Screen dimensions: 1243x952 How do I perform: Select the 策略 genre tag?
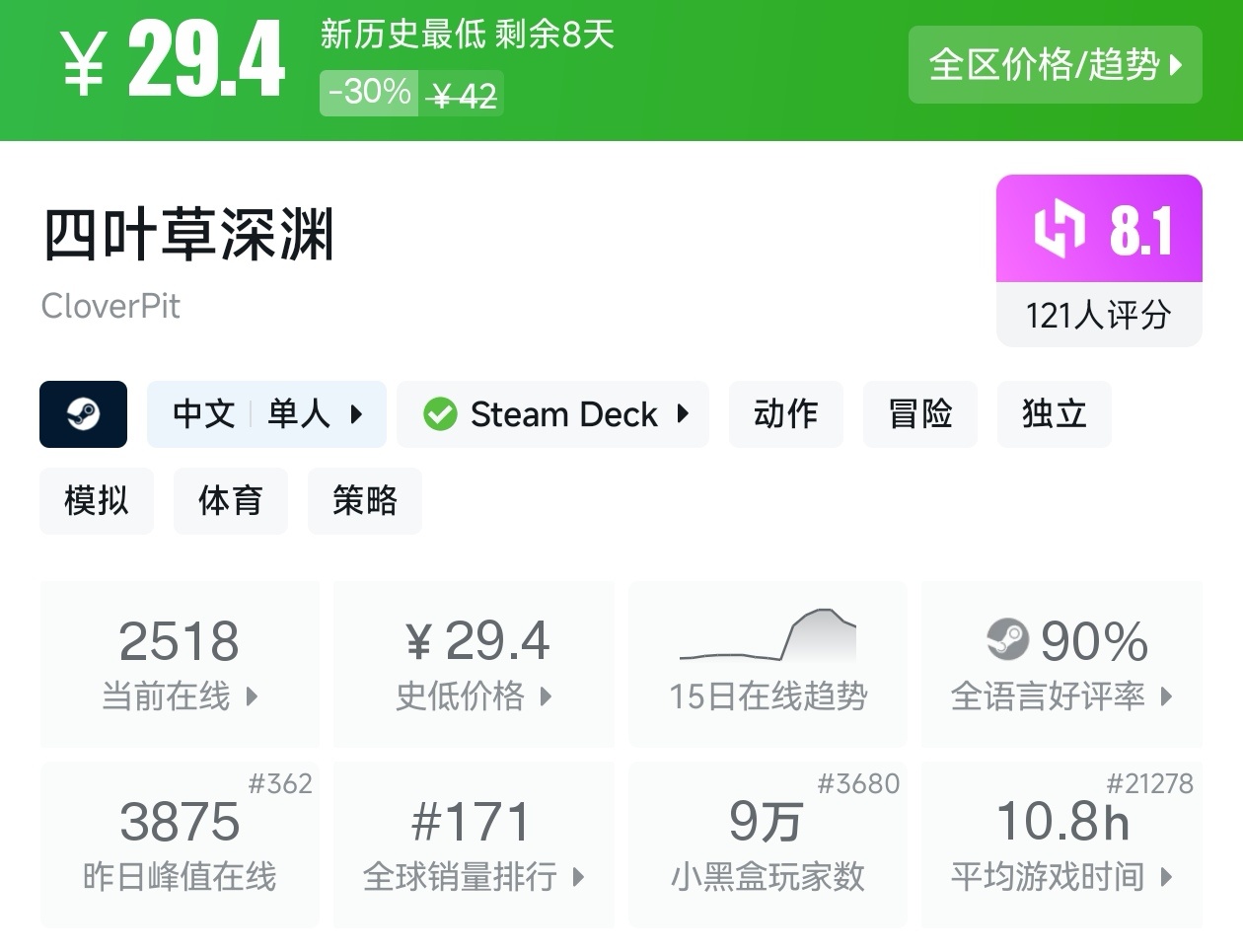[365, 501]
